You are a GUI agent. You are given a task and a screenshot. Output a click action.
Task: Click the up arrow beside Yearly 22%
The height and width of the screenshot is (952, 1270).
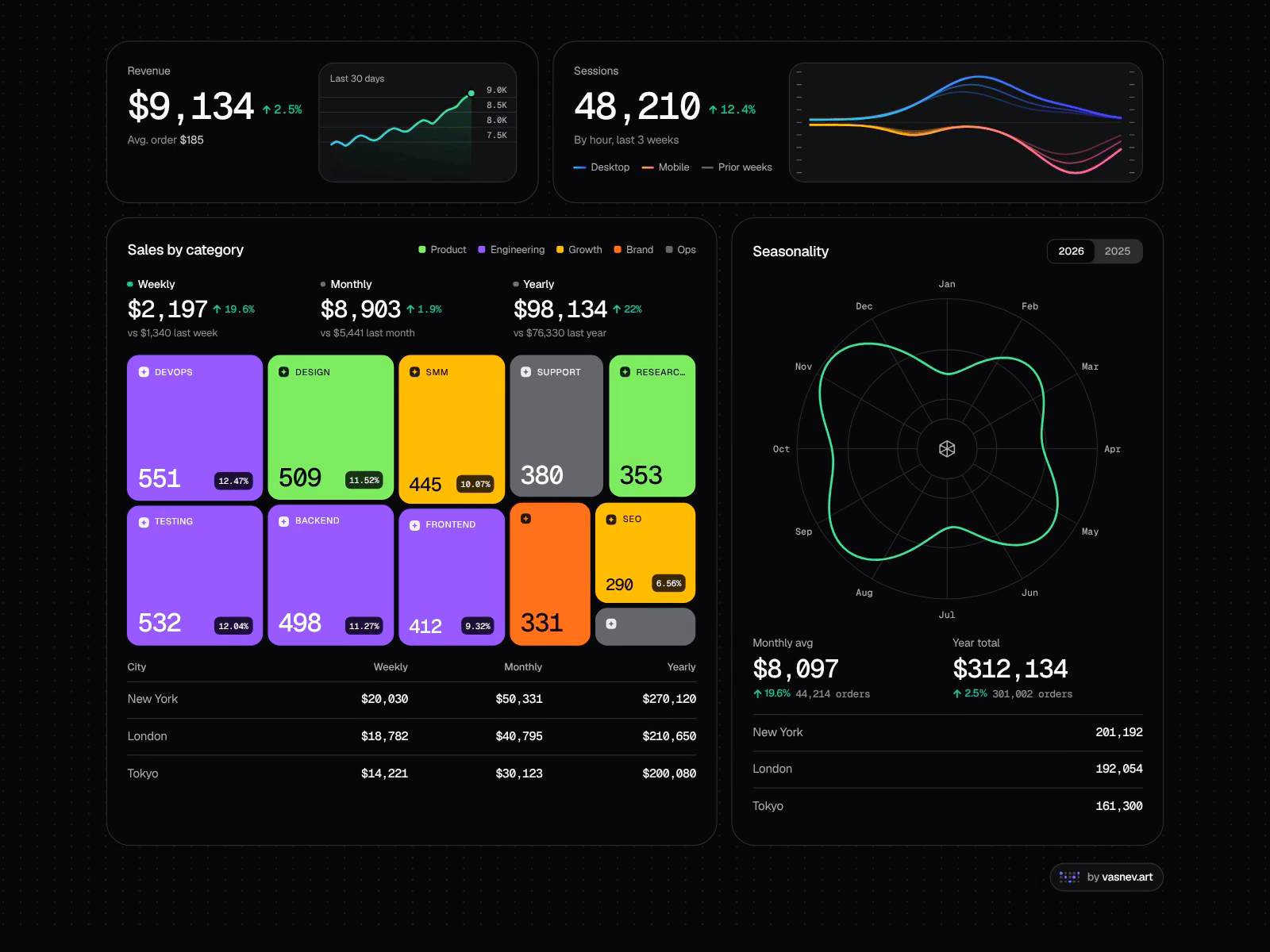click(x=617, y=309)
